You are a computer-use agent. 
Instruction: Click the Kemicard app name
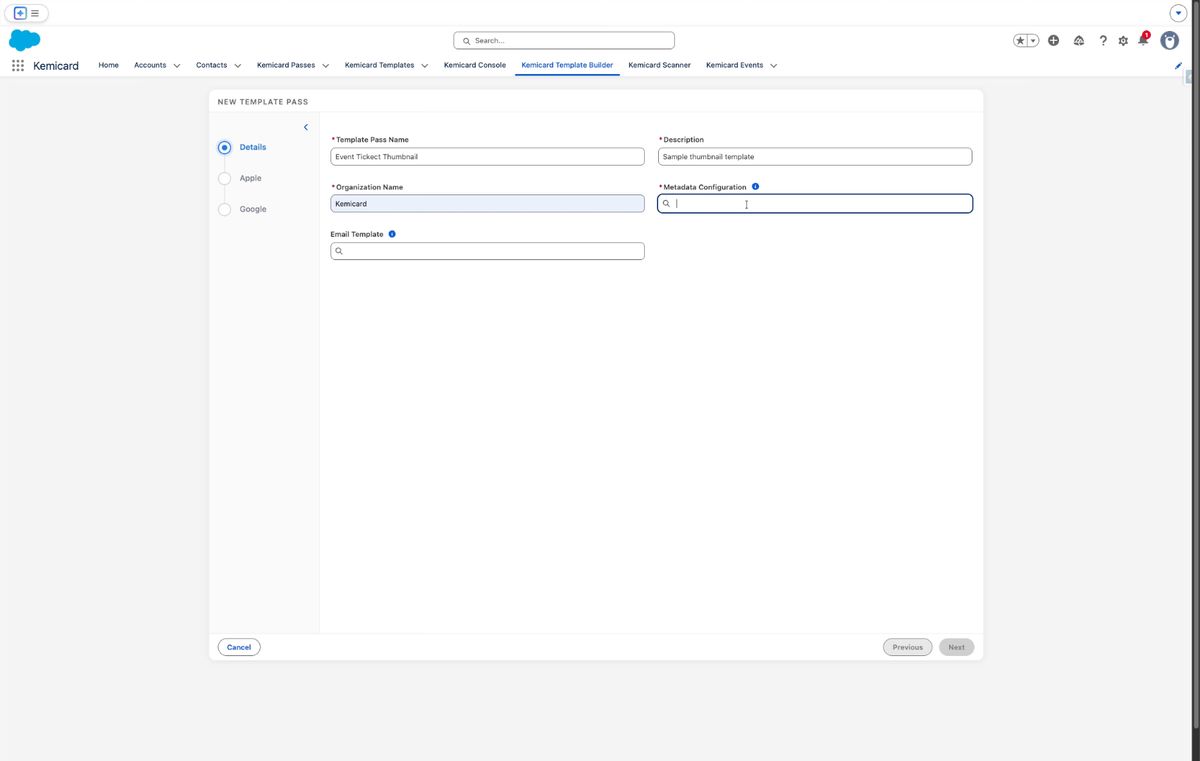click(x=56, y=65)
